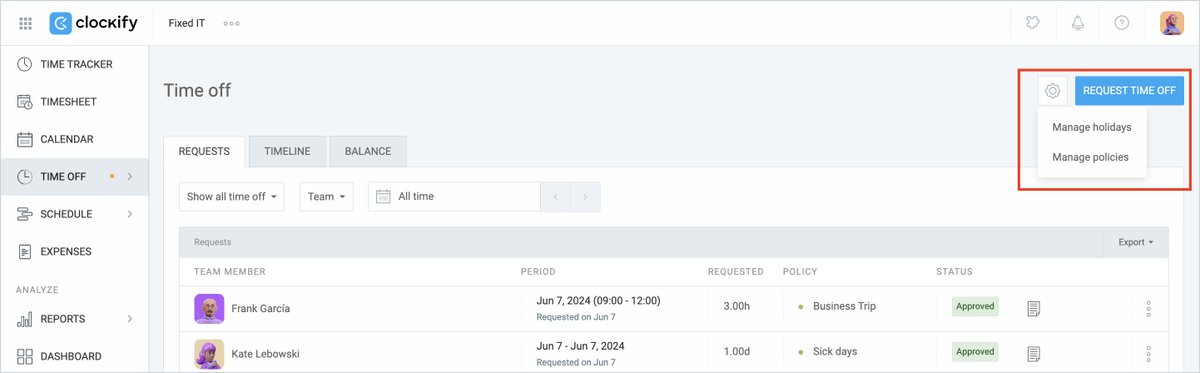Open workspace options dots beside Fixed IT

[x=232, y=23]
